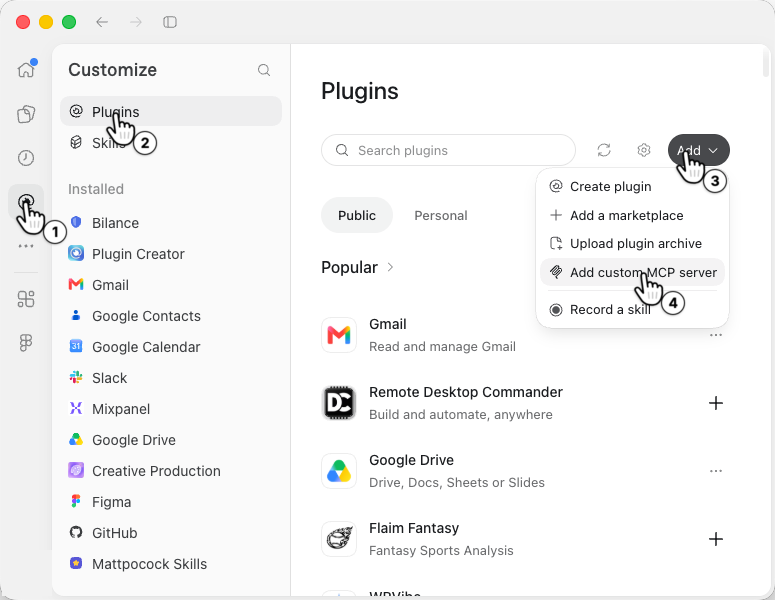Open Flaim Fantasy plugin logo
Image resolution: width=775 pixels, height=600 pixels.
(x=339, y=539)
